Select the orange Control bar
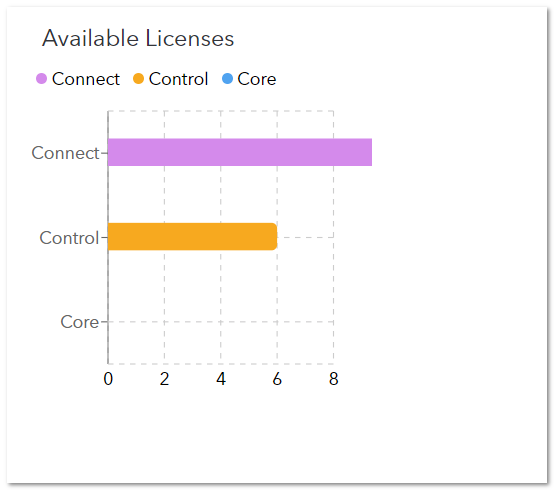Viewport: 554px width, 490px height. 192,237
